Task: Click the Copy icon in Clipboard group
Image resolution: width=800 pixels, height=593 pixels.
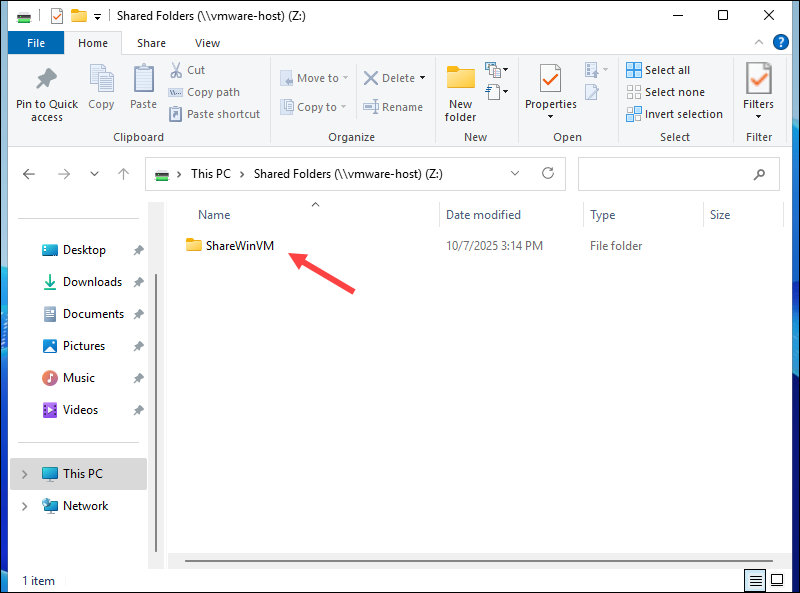Action: 101,80
